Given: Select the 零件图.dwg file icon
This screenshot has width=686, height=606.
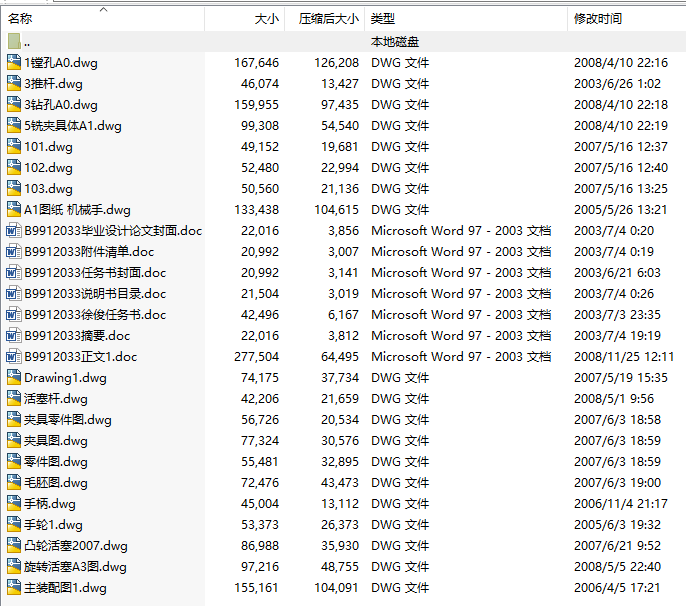Looking at the screenshot, I should coord(14,462).
